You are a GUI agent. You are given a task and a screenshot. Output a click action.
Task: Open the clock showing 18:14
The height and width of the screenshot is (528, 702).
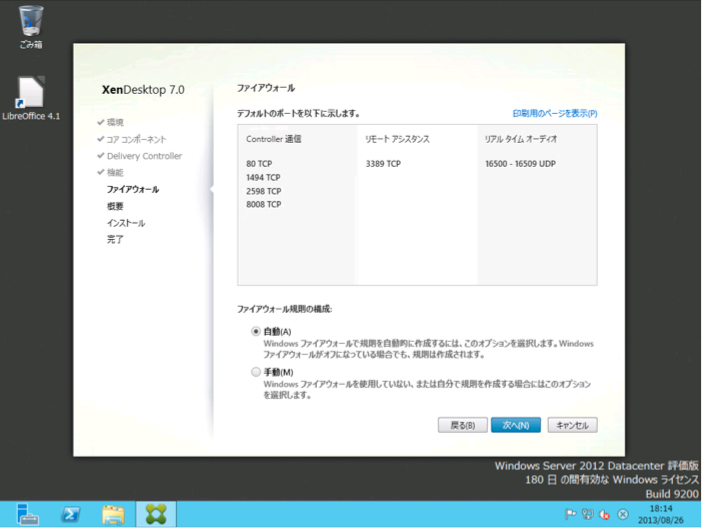coord(661,514)
